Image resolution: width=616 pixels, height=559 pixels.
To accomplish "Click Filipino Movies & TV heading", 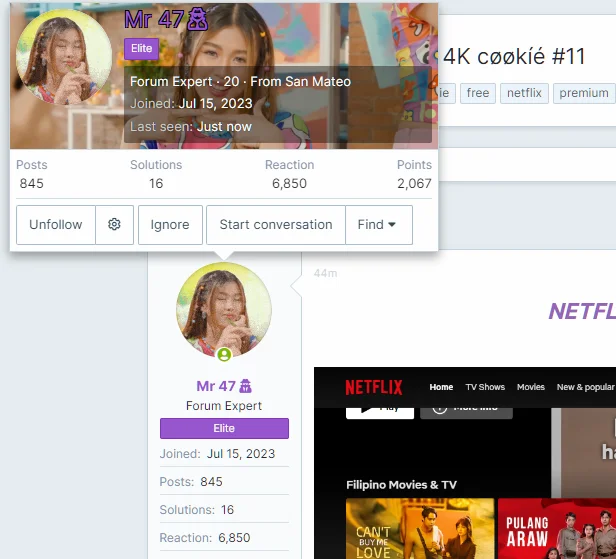I will (x=402, y=485).
